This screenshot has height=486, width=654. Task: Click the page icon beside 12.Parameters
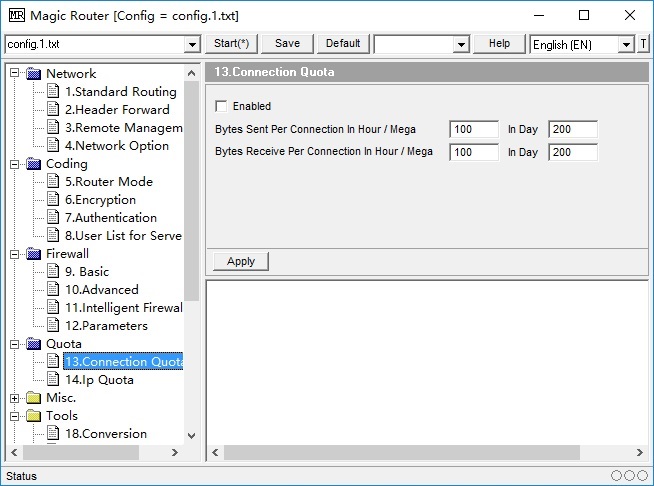tap(53, 325)
